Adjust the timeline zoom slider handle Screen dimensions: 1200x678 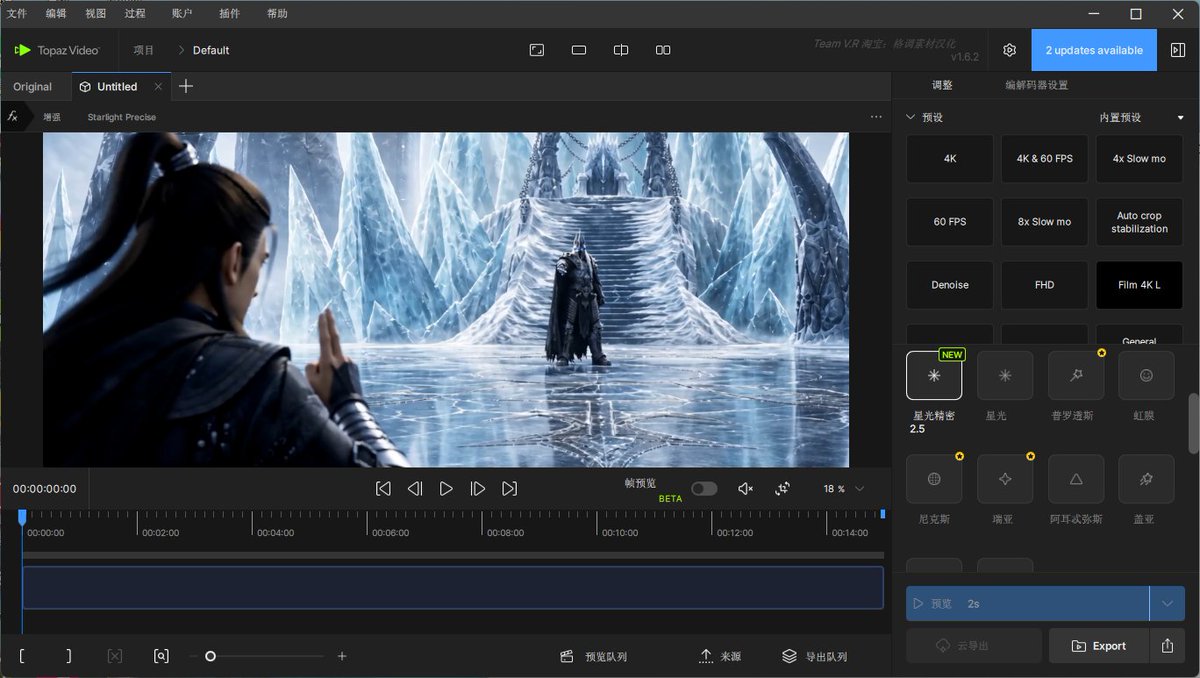pyautogui.click(x=210, y=656)
